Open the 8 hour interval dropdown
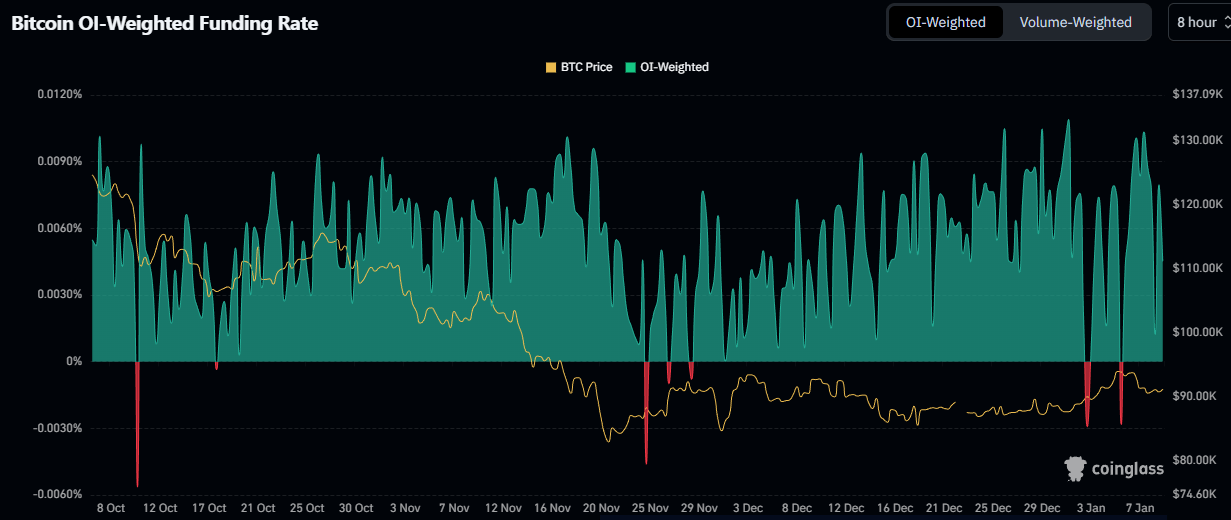Viewport: 1231px width, 520px height. [1199, 22]
